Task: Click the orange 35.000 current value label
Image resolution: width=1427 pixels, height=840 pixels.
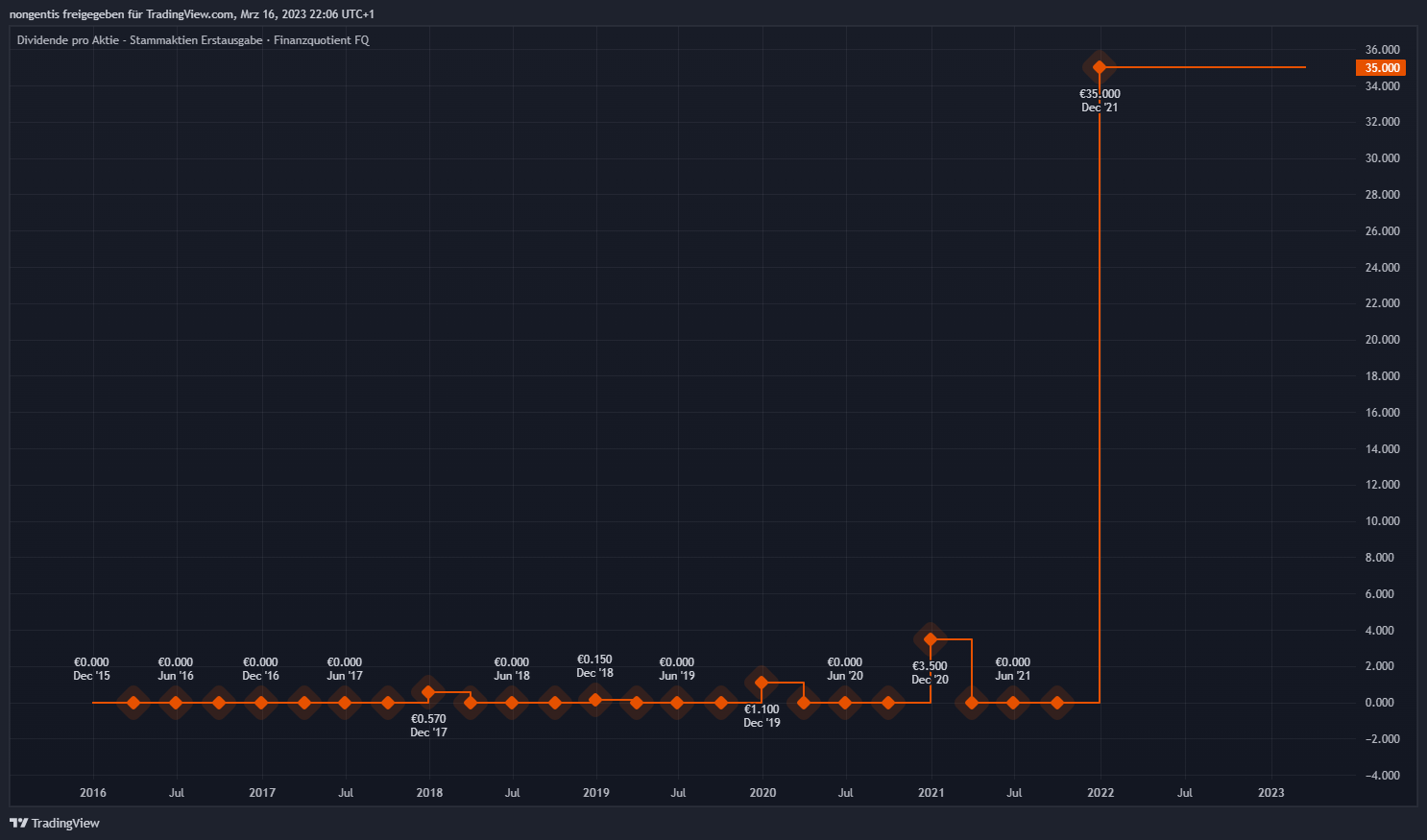Action: 1381,68
